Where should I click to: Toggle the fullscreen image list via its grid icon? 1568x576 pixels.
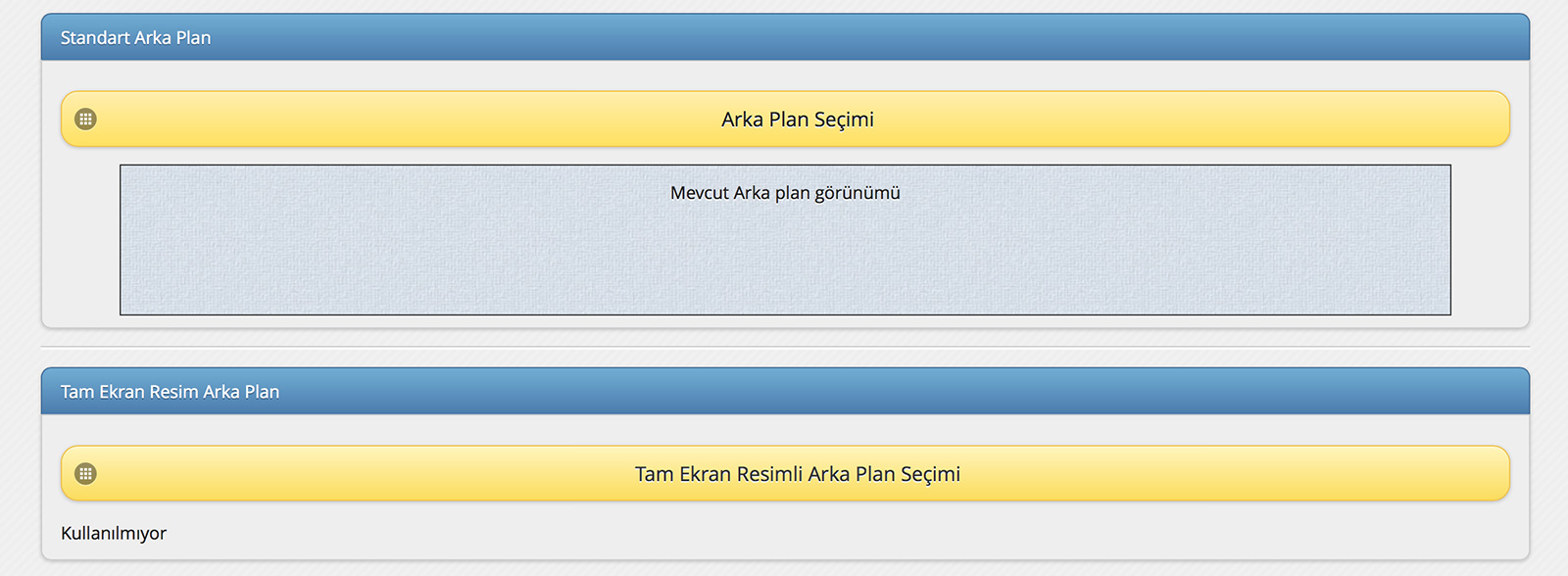point(86,474)
